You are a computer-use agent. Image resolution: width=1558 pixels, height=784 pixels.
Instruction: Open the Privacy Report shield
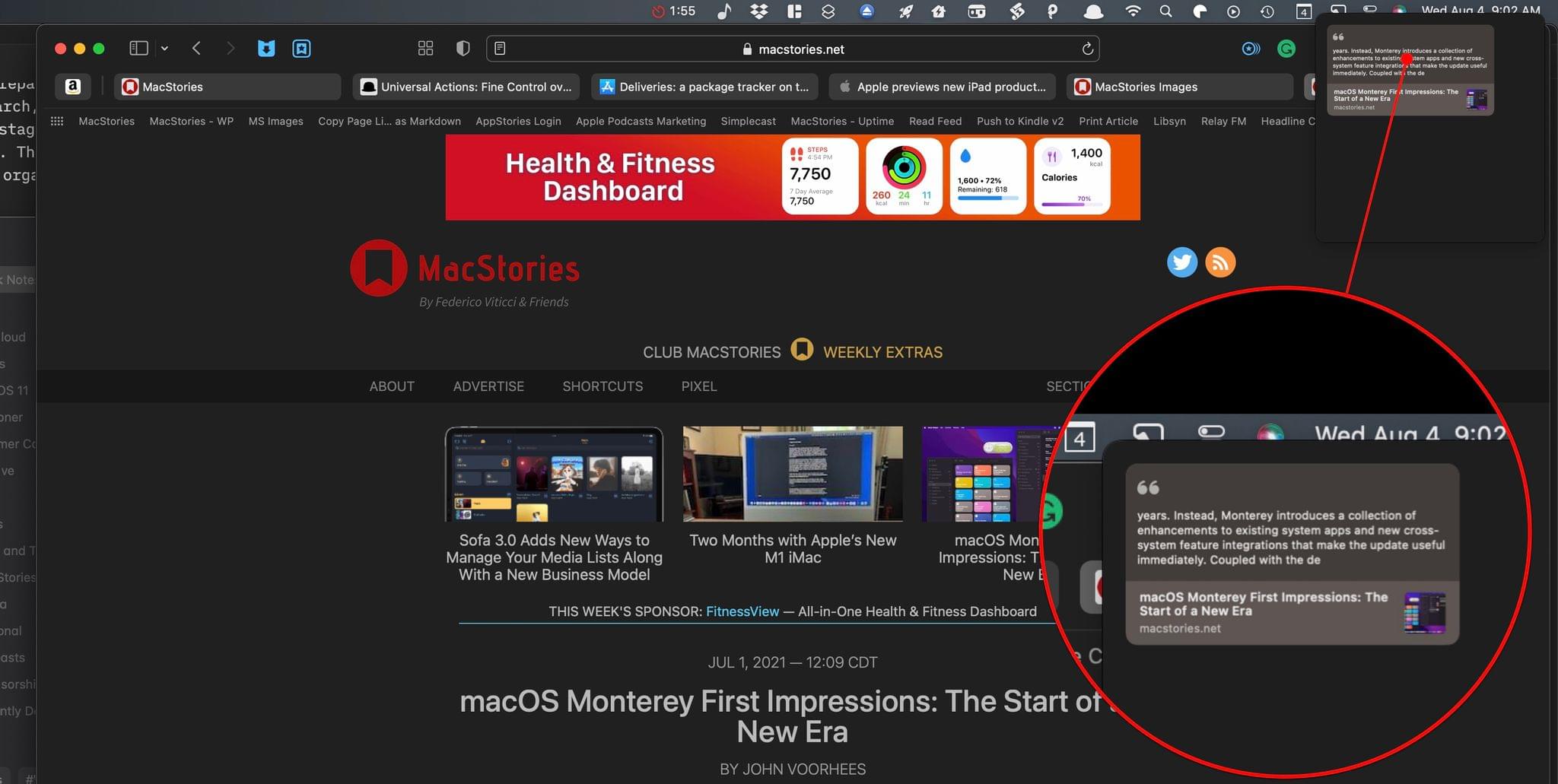tap(463, 49)
